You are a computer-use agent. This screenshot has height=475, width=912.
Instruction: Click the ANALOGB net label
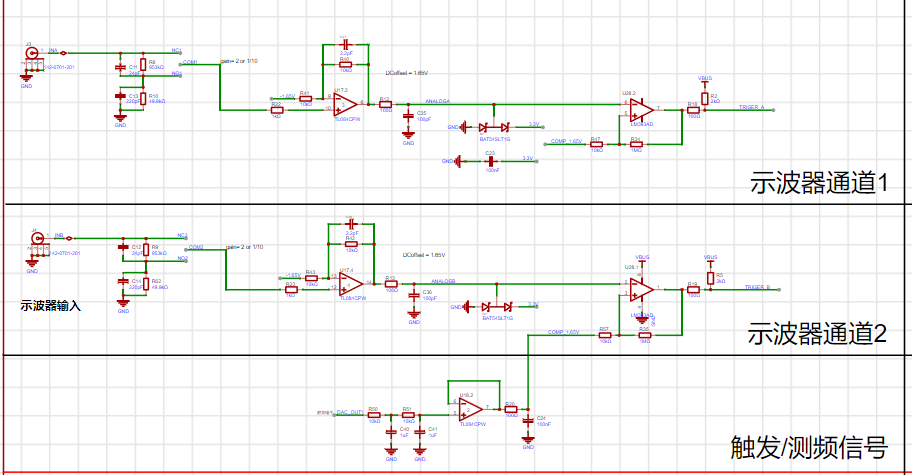click(x=443, y=281)
